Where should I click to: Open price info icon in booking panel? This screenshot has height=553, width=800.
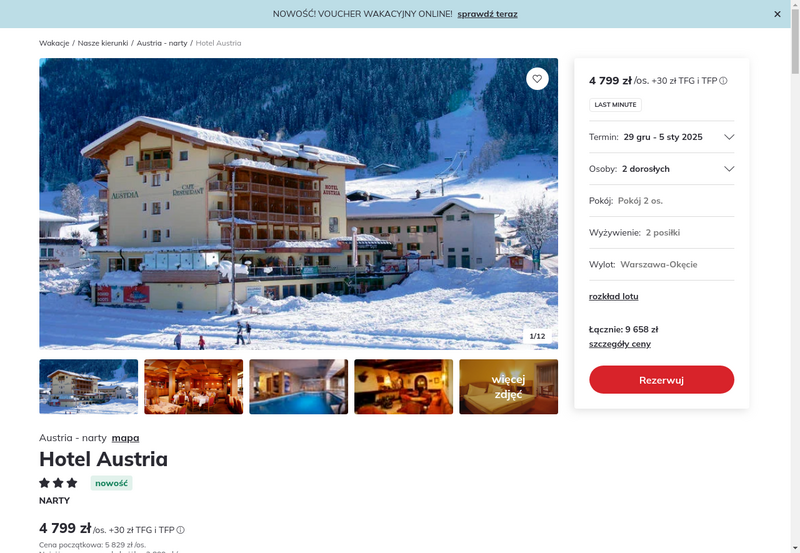coord(723,81)
